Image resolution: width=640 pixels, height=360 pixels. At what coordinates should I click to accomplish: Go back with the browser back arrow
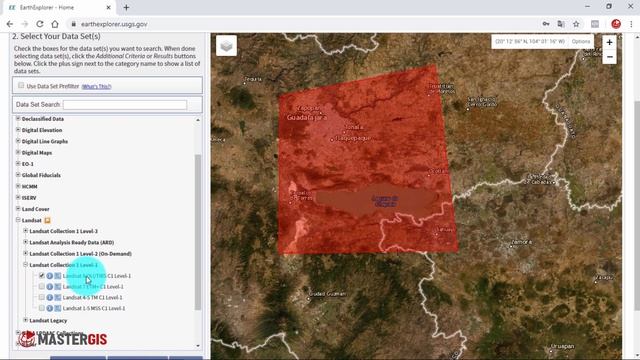click(x=10, y=24)
